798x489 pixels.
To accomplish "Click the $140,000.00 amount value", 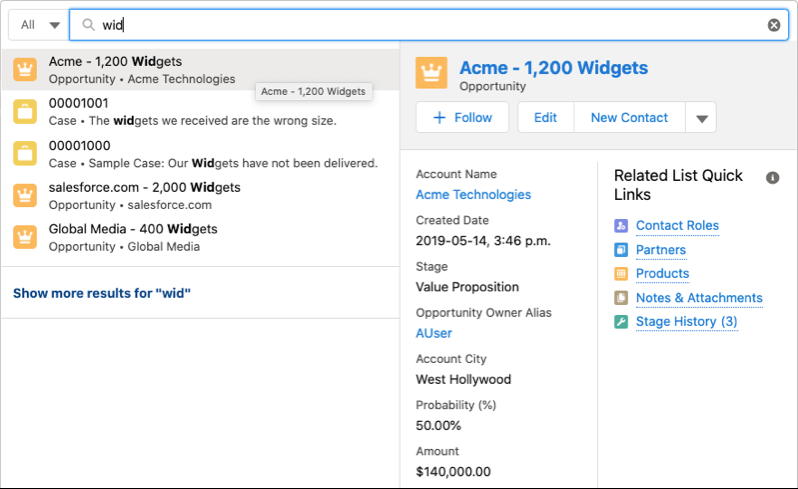I will tap(453, 472).
